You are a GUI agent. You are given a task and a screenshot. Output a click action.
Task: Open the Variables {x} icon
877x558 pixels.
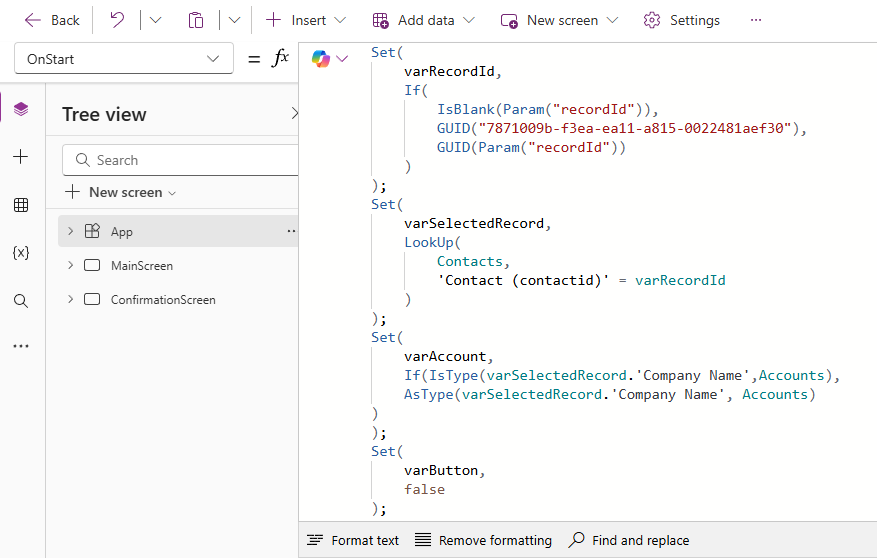[21, 253]
